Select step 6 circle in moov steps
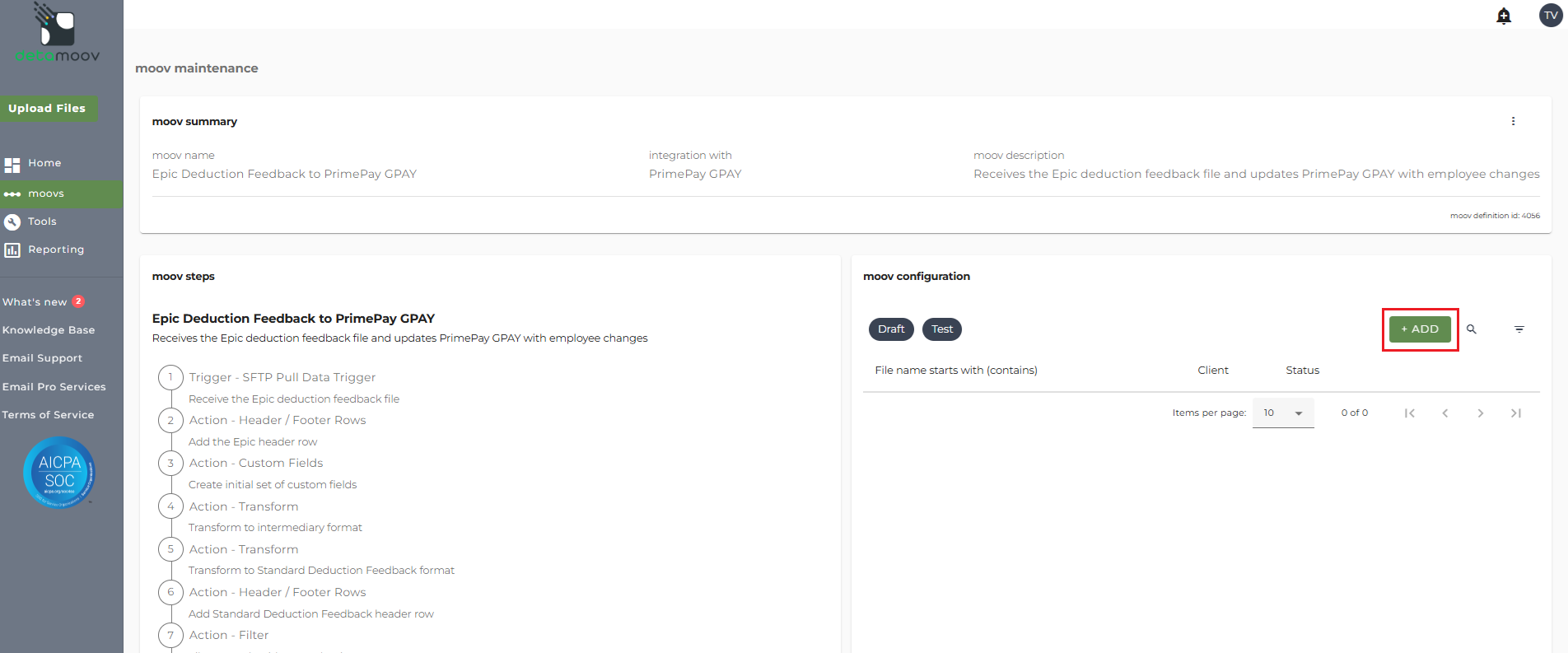Image resolution: width=1568 pixels, height=653 pixels. click(x=170, y=592)
